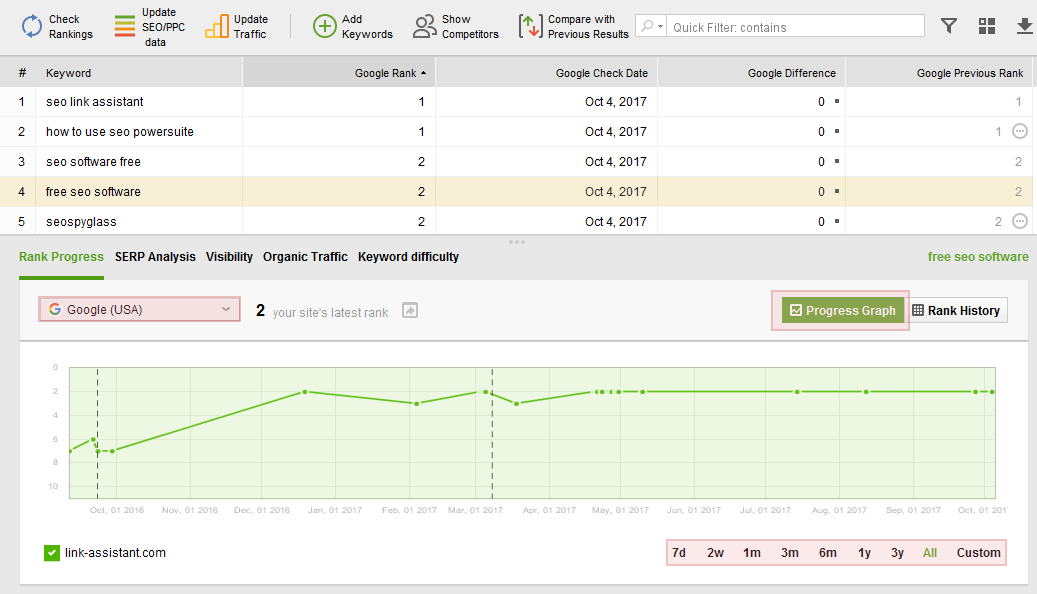
Task: Click the download export icon
Action: tap(1024, 26)
